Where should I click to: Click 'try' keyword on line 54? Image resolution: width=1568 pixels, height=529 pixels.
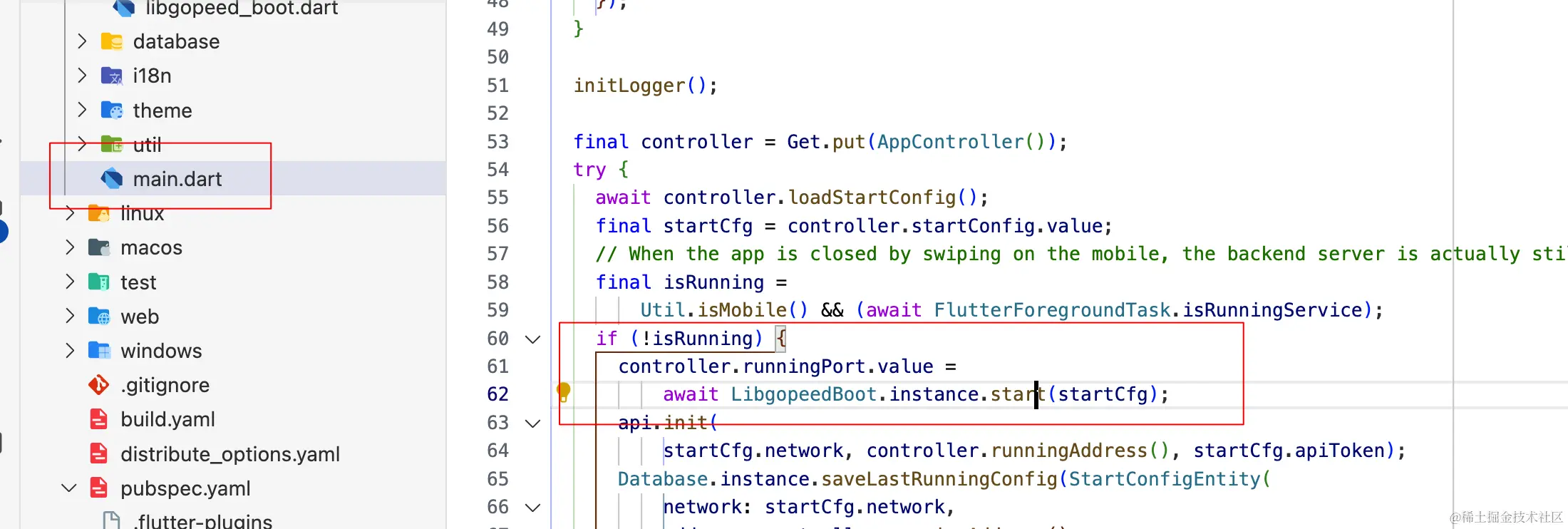click(x=589, y=170)
